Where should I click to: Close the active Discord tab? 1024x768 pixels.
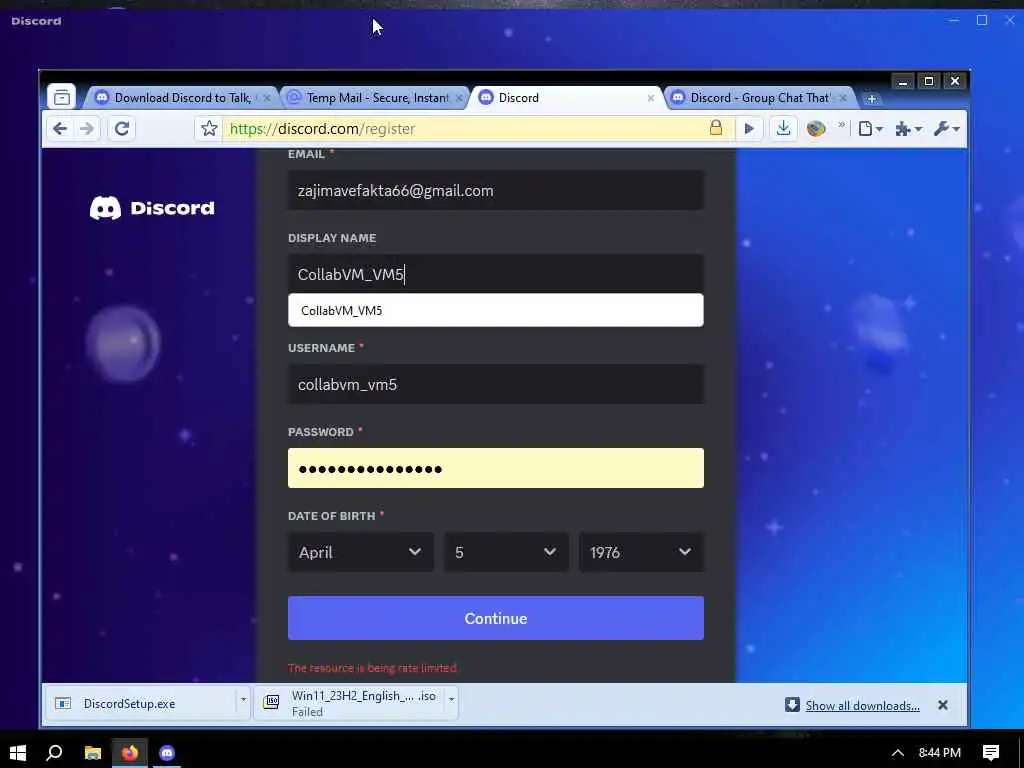tap(650, 98)
